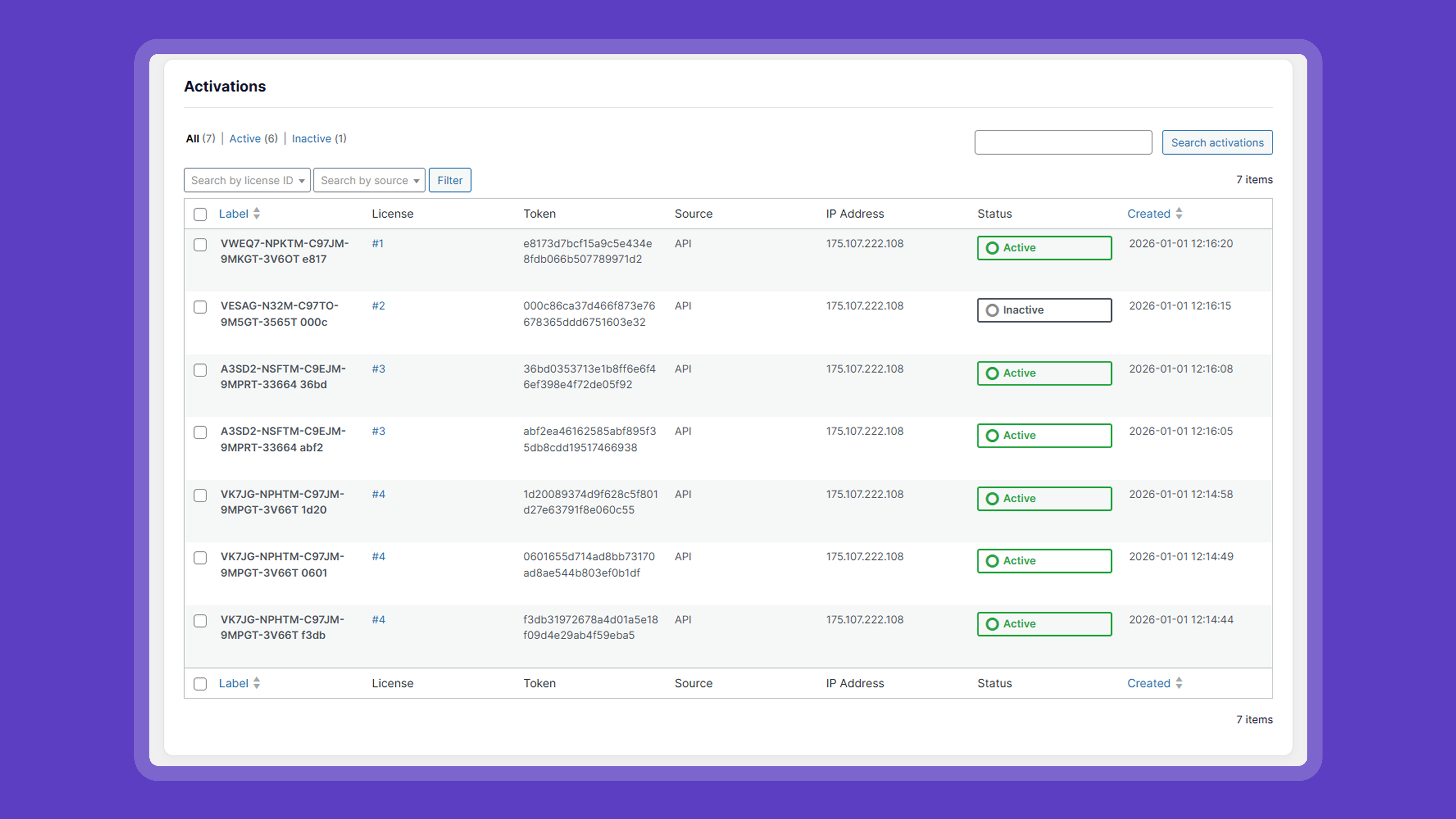
Task: Select the VESAG-N32M activation row checkbox
Action: tap(200, 307)
